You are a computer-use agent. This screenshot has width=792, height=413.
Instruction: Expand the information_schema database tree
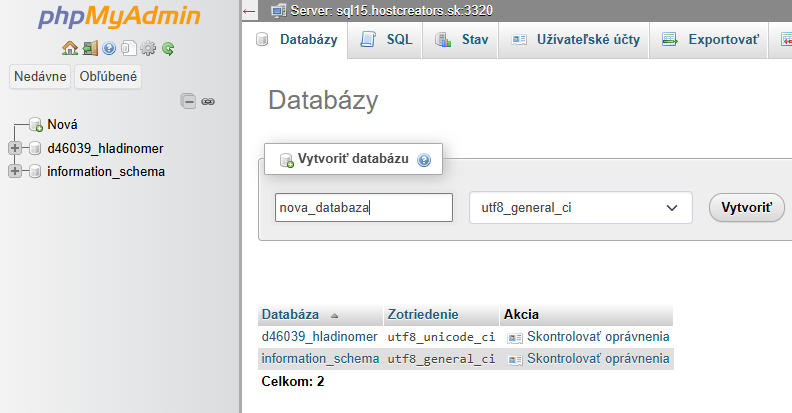coord(14,171)
